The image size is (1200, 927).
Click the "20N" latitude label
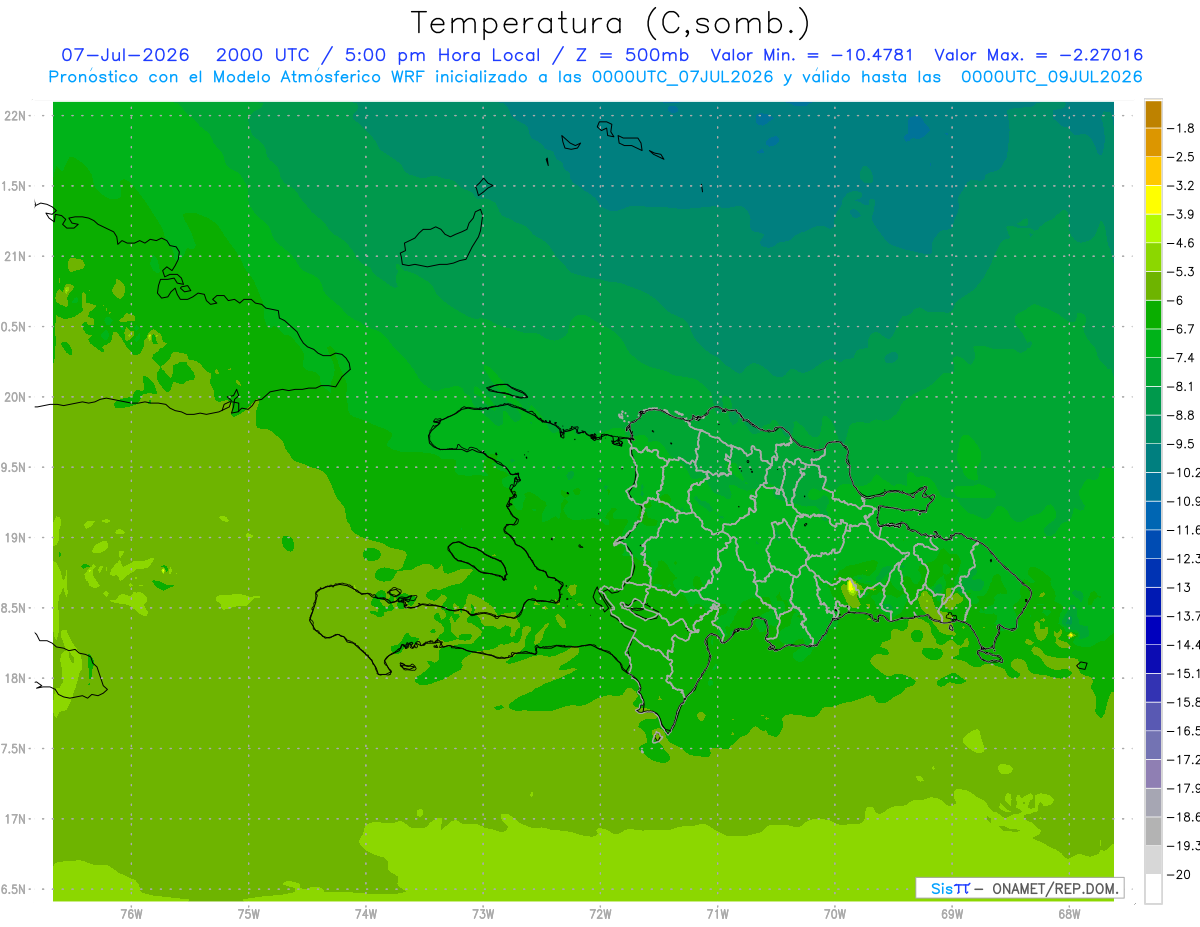point(16,397)
